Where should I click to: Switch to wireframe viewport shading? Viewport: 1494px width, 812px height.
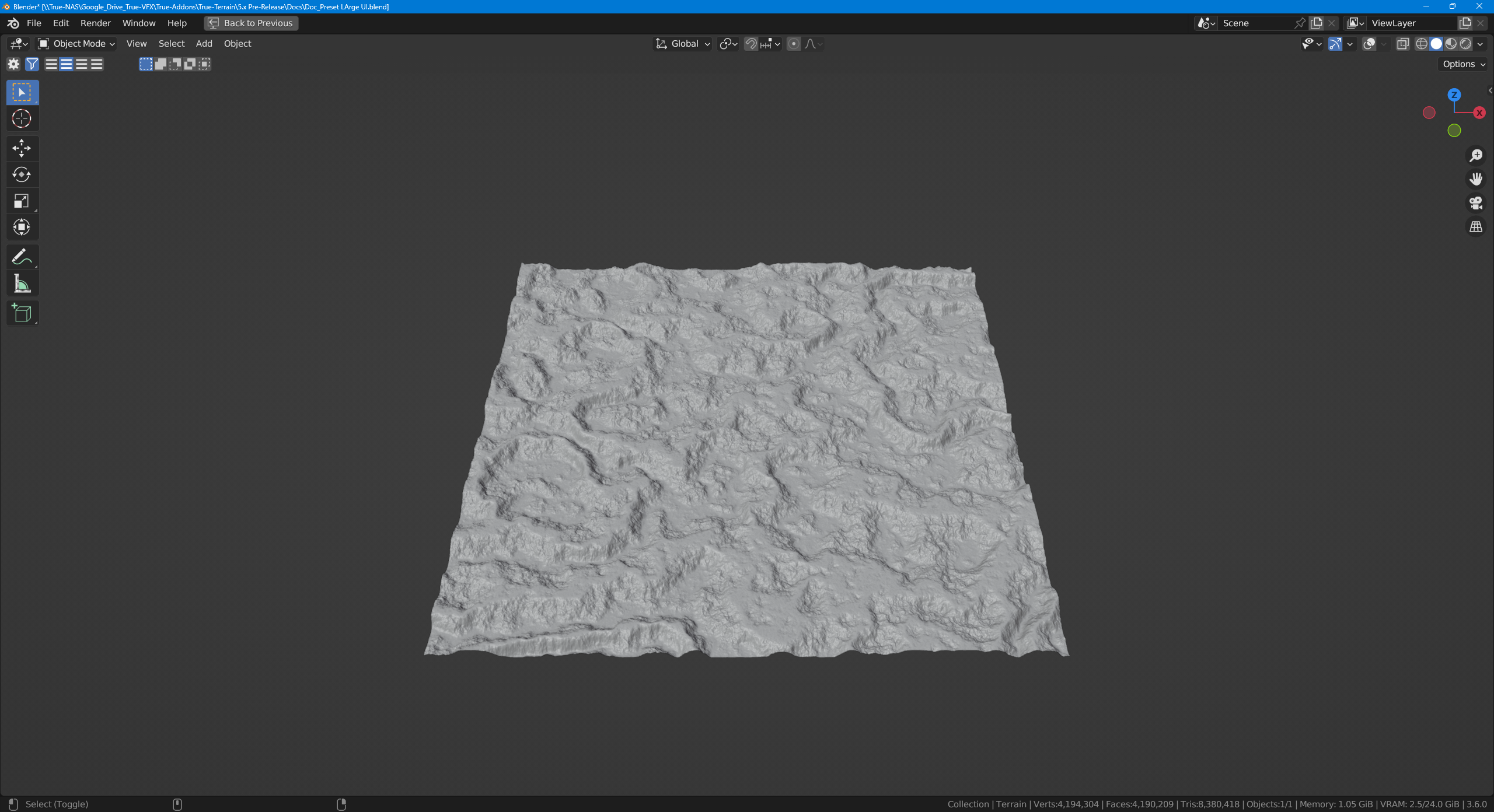click(1422, 44)
